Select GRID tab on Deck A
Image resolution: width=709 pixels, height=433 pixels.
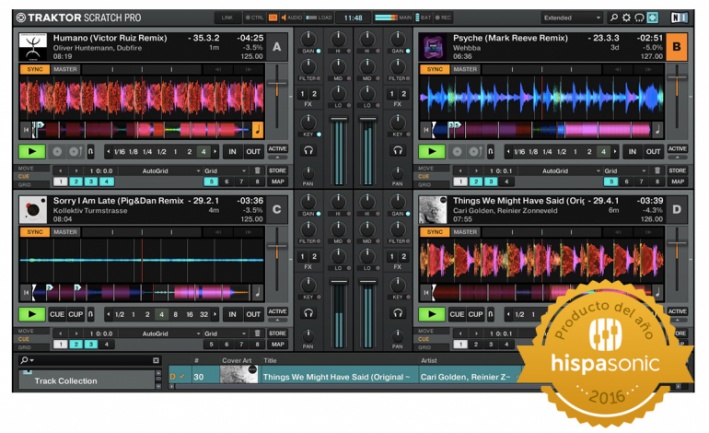point(24,184)
